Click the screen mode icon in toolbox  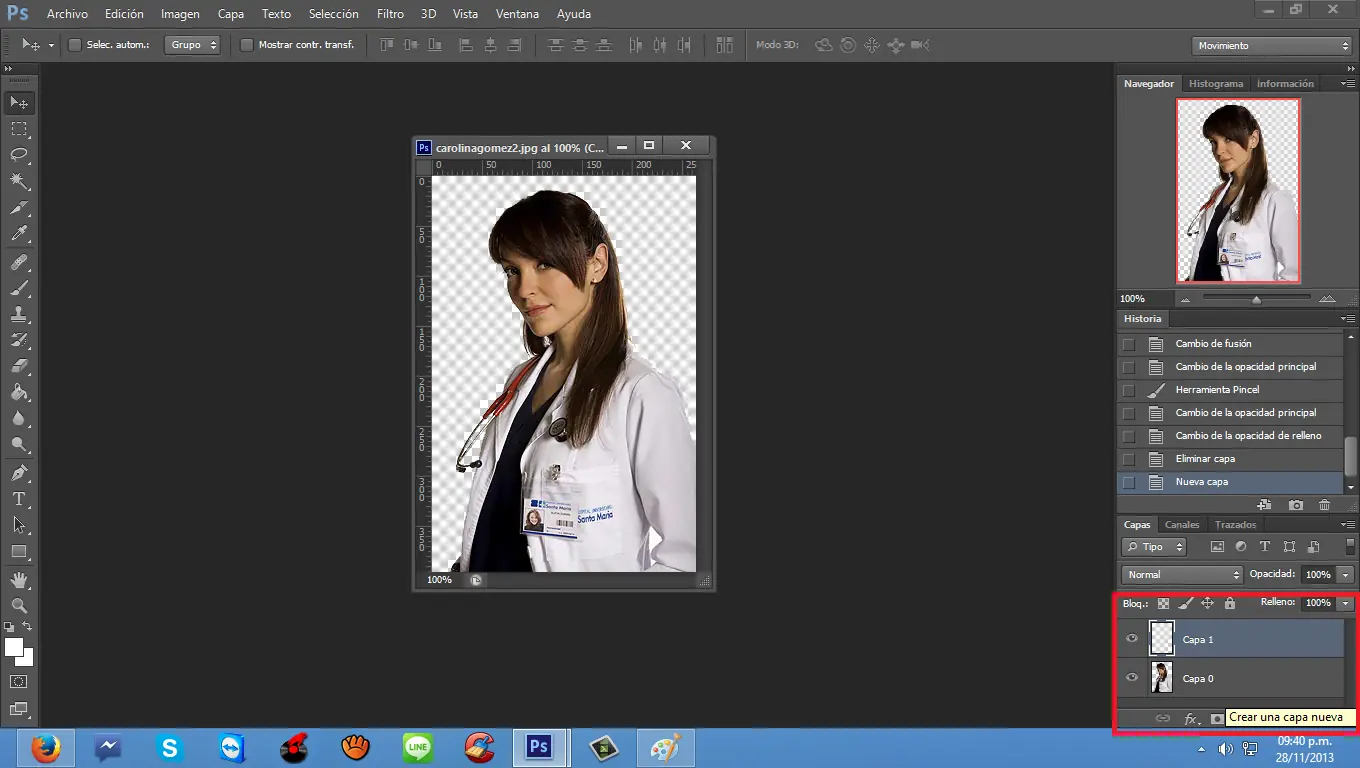coord(19,710)
